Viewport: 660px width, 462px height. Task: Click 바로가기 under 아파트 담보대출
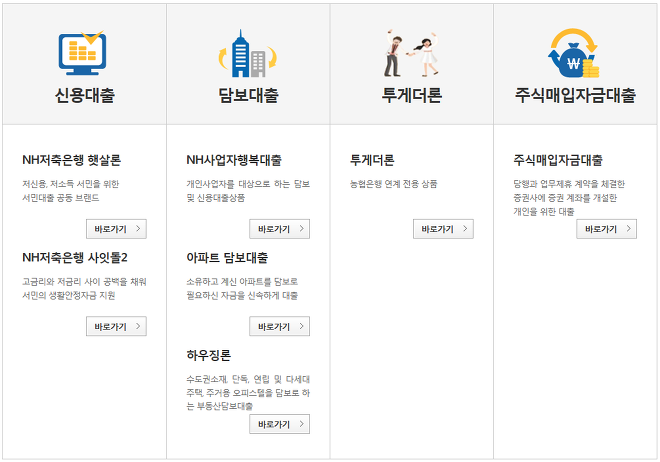(x=279, y=326)
